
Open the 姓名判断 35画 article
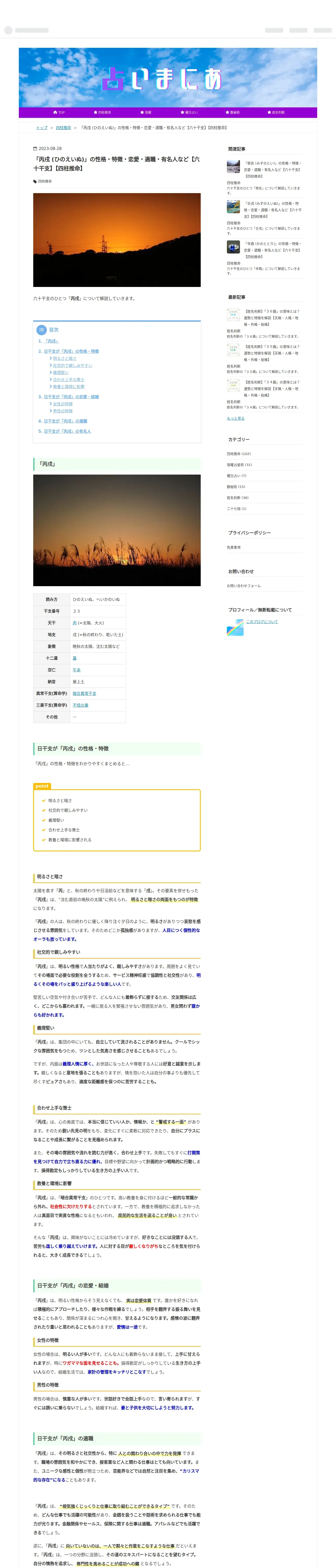(272, 353)
